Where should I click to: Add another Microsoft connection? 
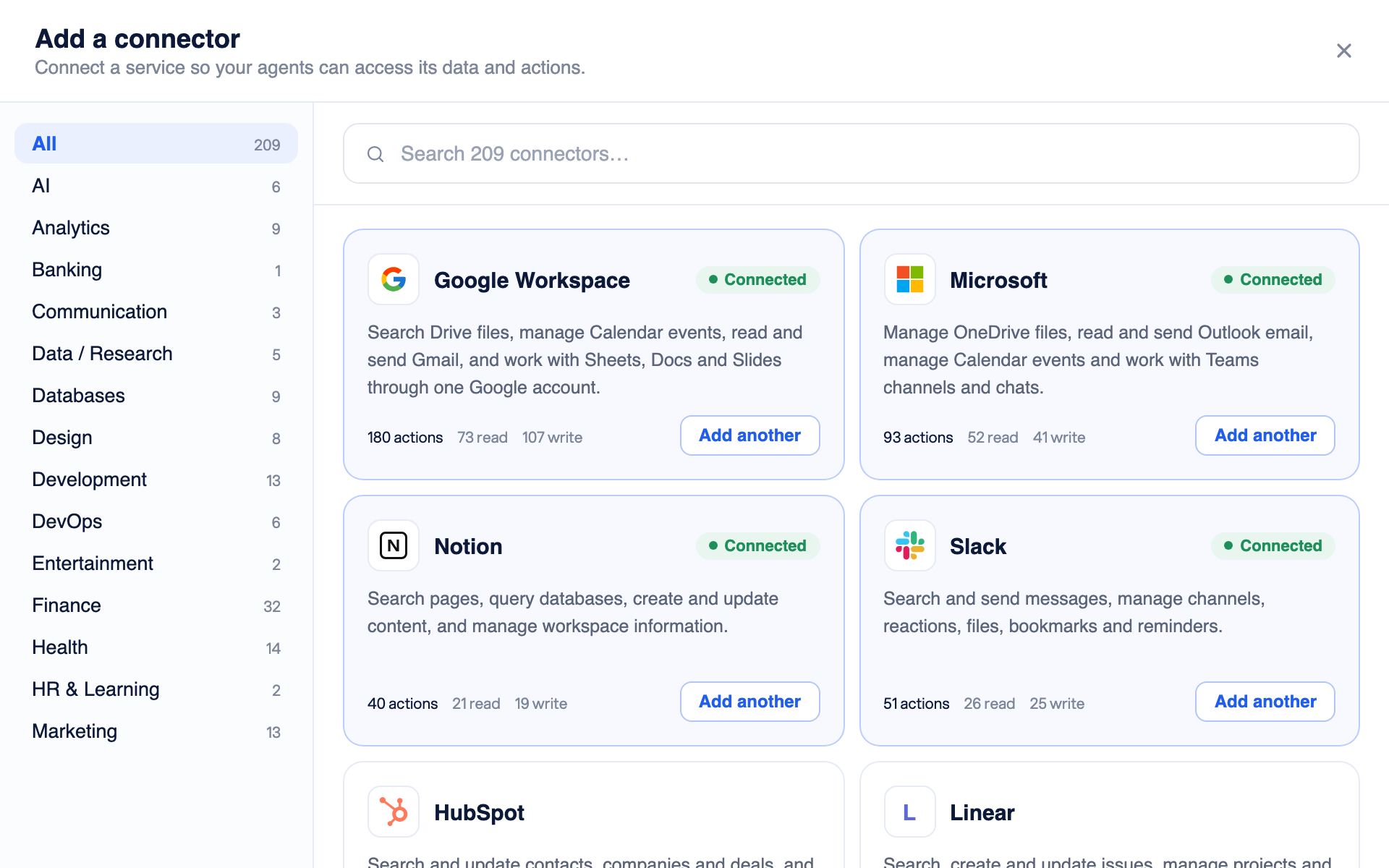point(1265,435)
